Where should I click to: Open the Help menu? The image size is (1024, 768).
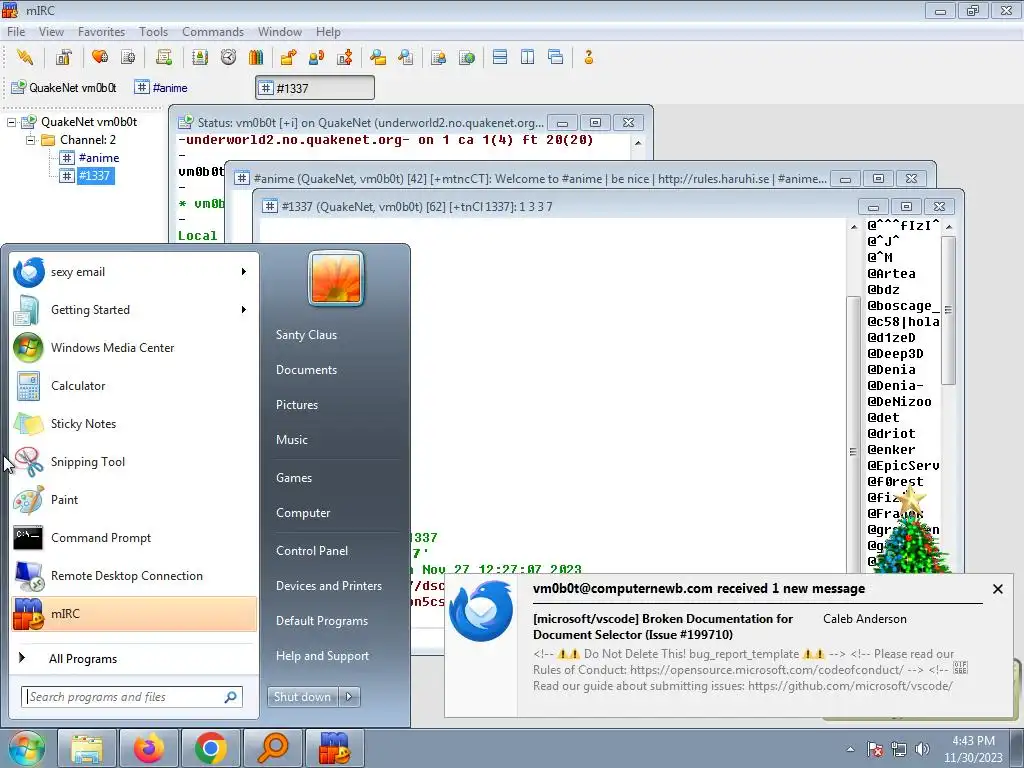[x=328, y=31]
